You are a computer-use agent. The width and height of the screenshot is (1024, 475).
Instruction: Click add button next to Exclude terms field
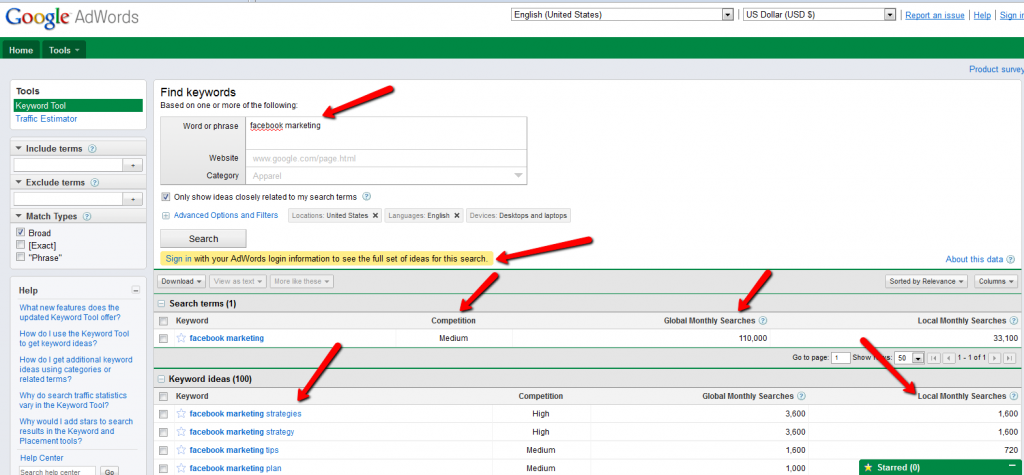coord(133,199)
